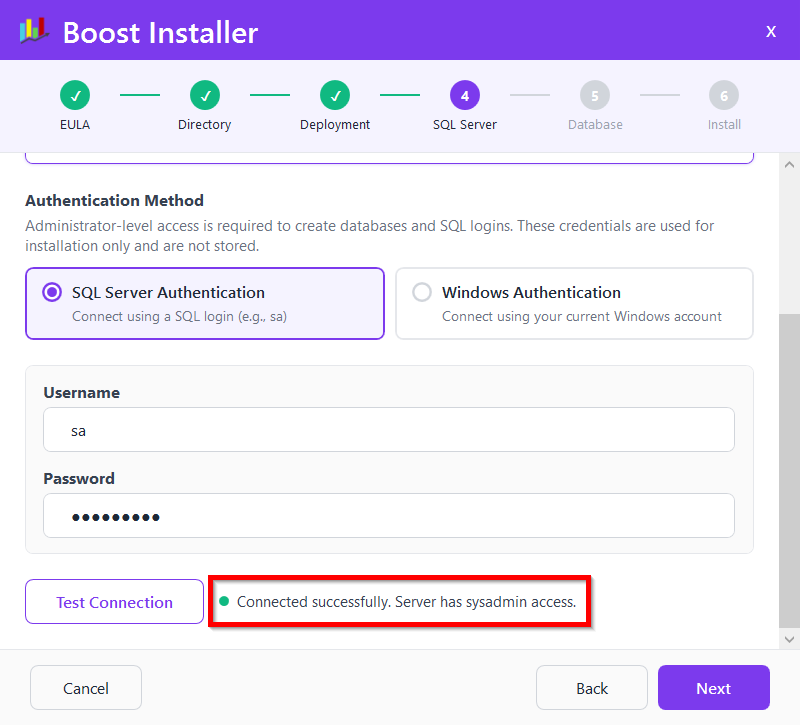Image resolution: width=800 pixels, height=725 pixels.
Task: Click the Password input field
Action: [x=389, y=516]
